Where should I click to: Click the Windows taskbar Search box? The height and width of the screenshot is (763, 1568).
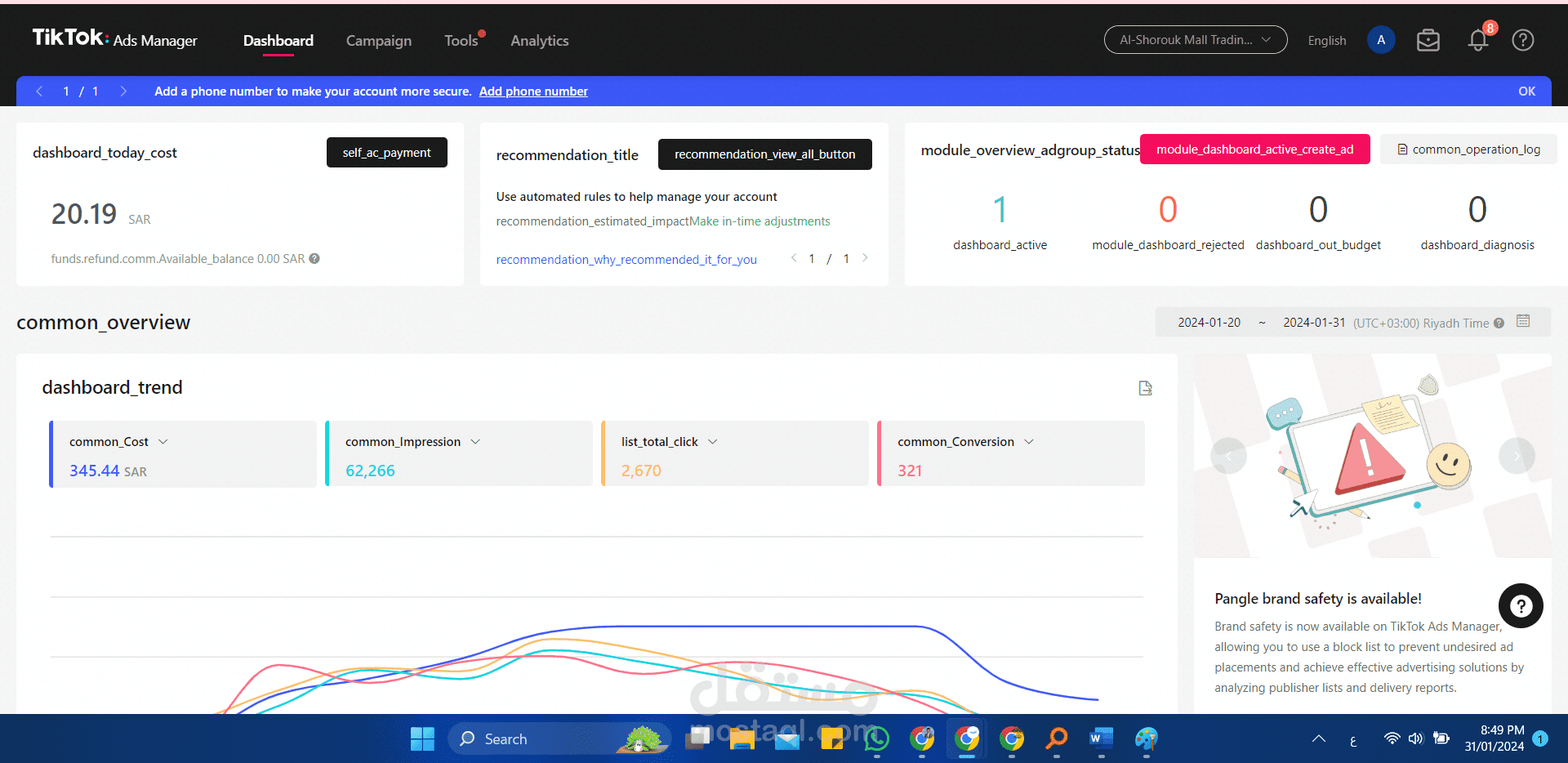(559, 738)
